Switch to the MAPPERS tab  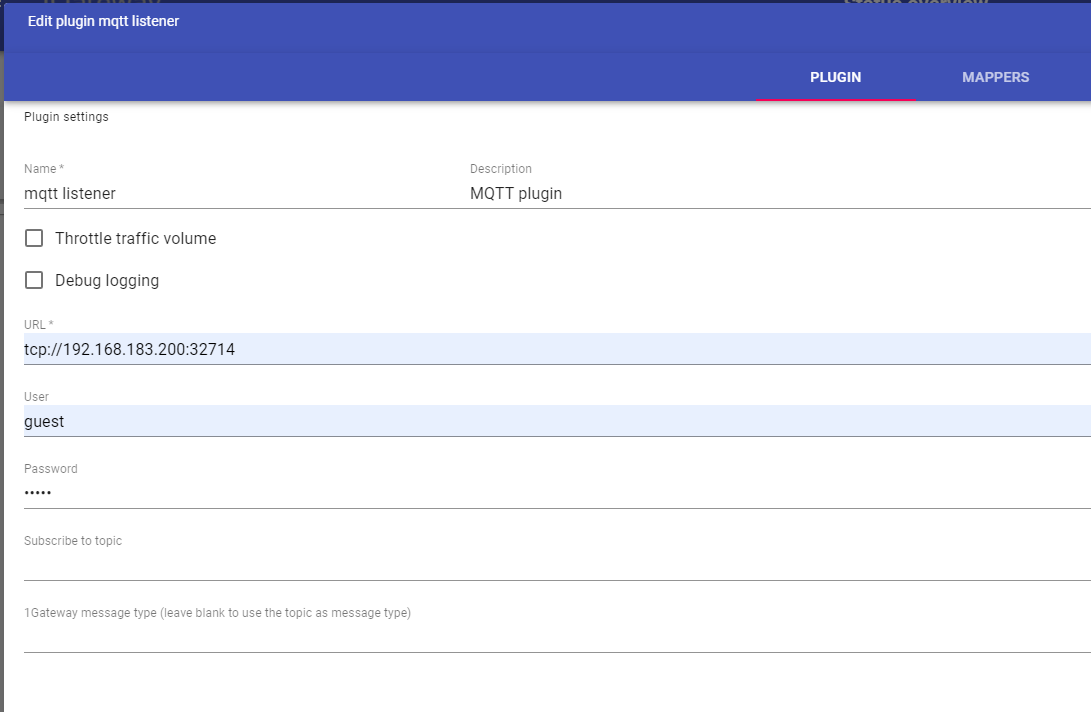[x=995, y=77]
